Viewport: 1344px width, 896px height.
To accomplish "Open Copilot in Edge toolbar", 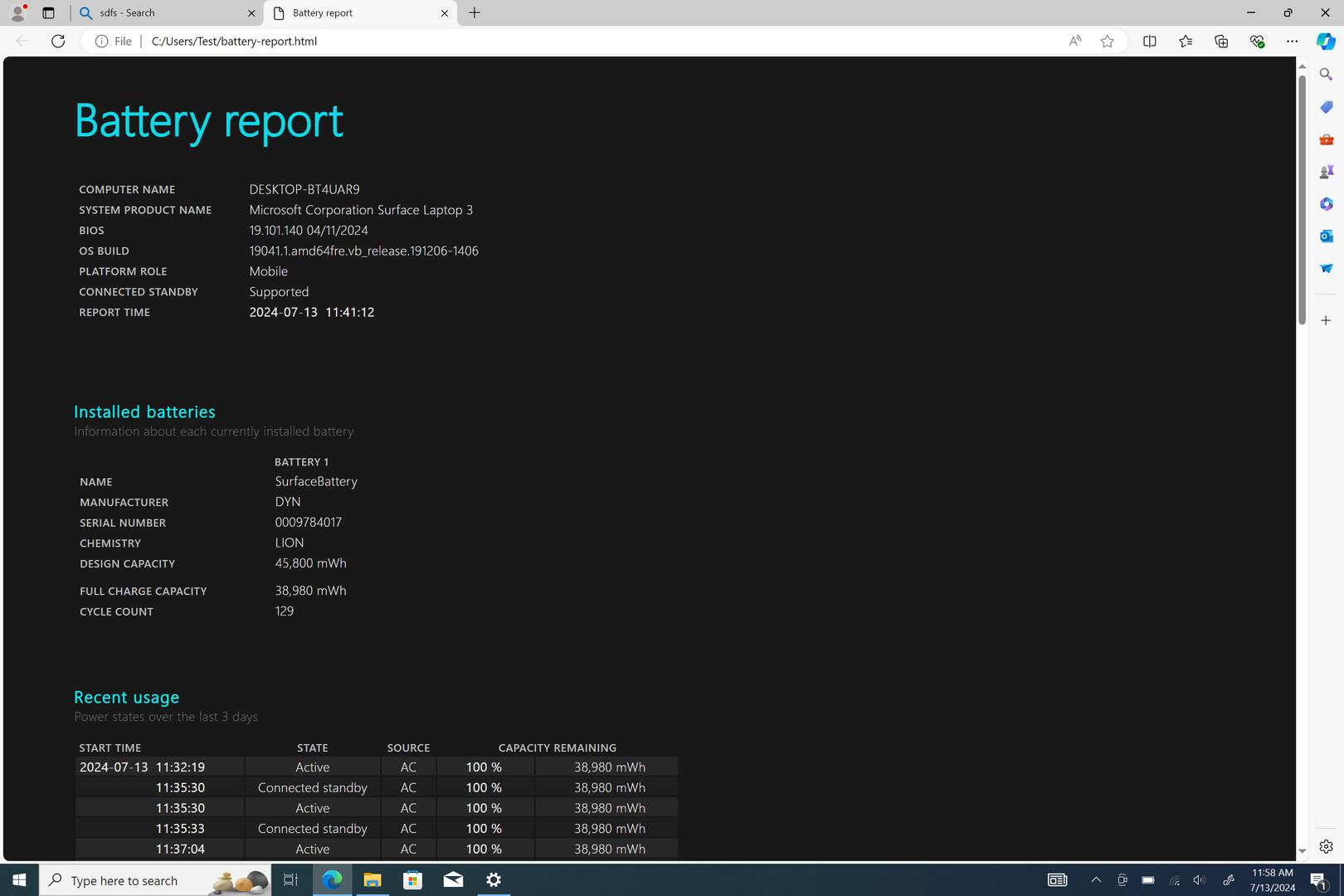I will click(x=1325, y=41).
